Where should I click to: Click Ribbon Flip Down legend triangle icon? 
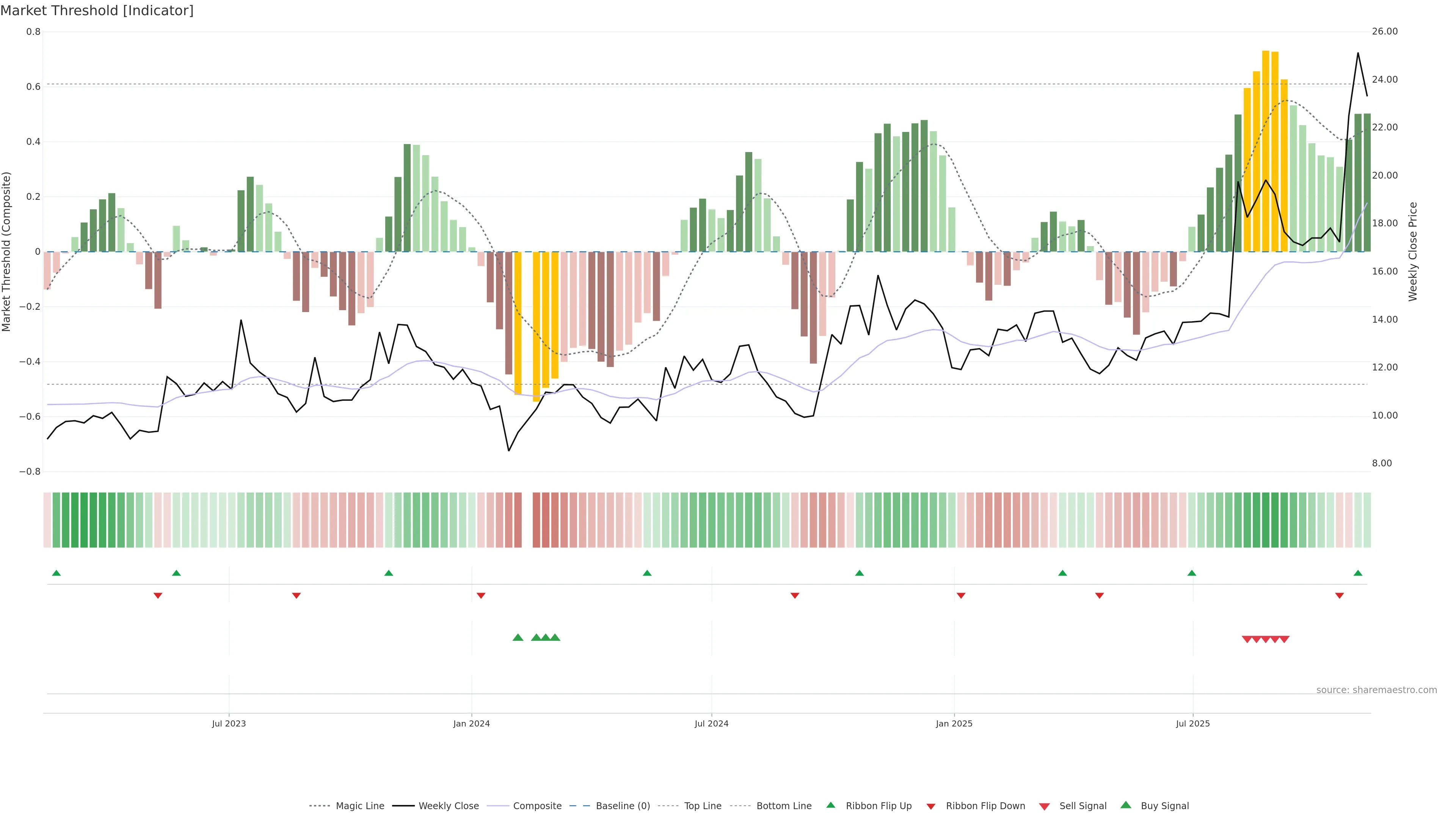click(x=931, y=806)
